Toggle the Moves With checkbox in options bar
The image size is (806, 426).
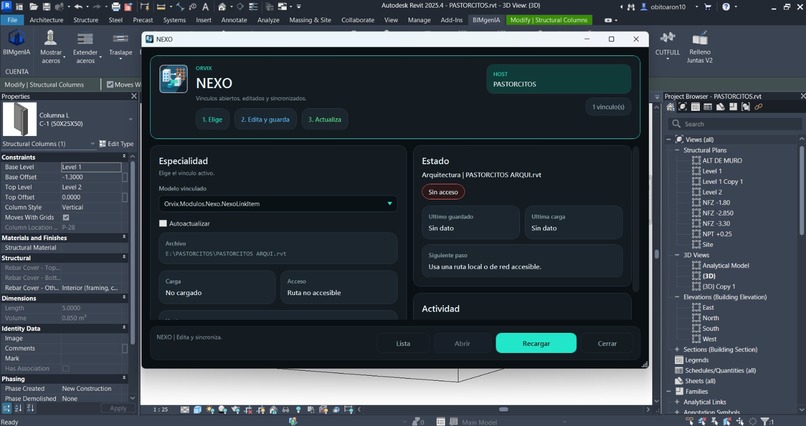click(110, 84)
